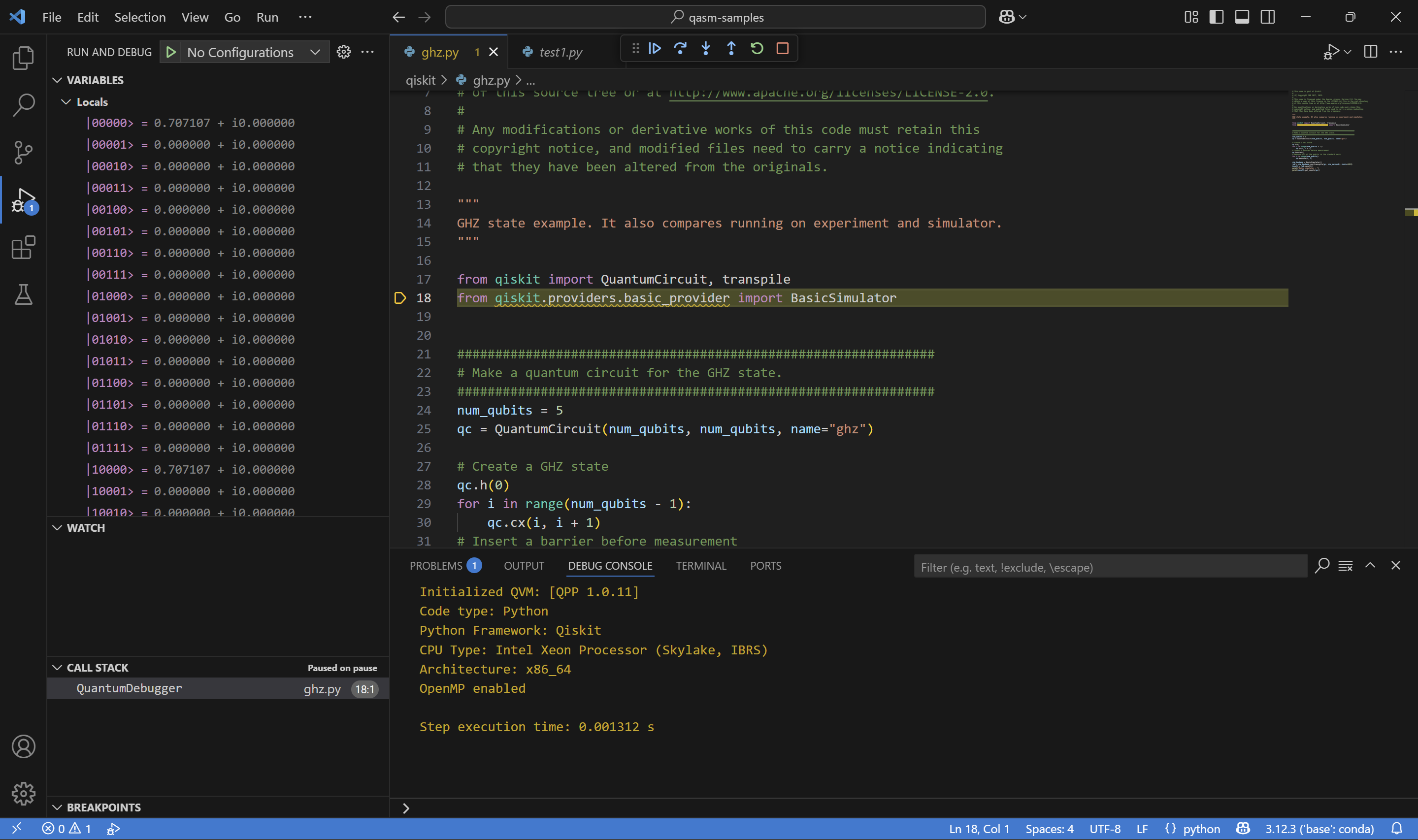Toggle bottom panel visibility

pos(1242,17)
